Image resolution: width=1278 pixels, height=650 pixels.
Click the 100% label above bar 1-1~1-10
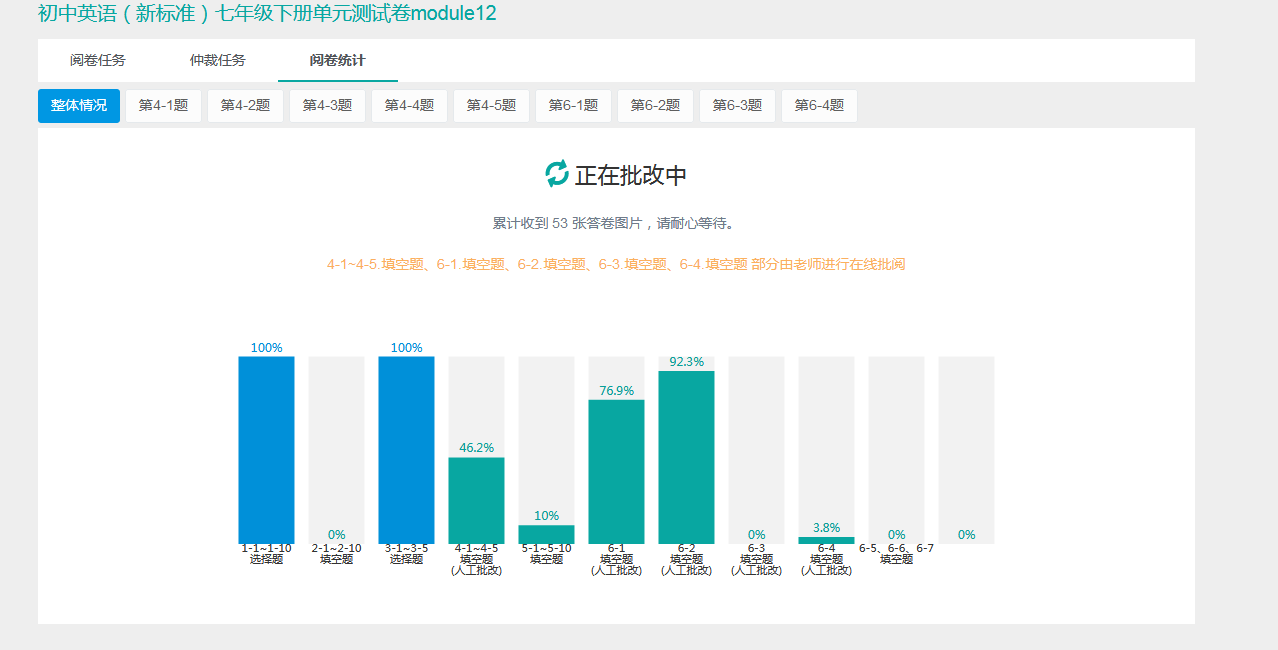pos(266,348)
